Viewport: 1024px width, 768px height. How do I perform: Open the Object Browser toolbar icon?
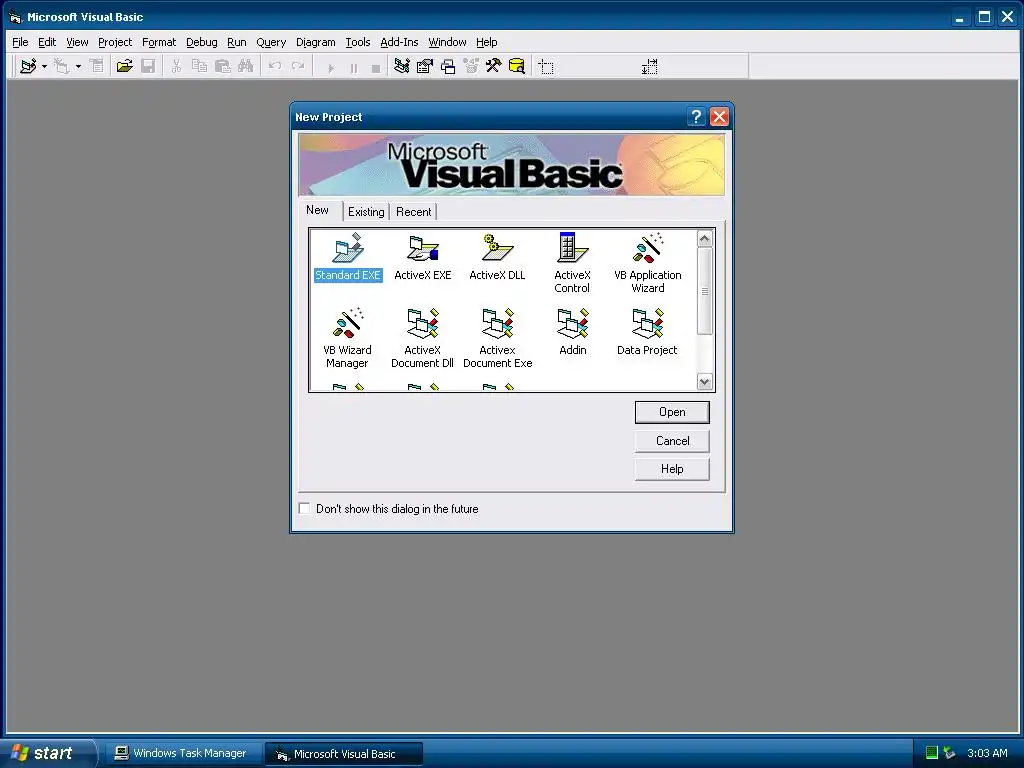(x=471, y=66)
